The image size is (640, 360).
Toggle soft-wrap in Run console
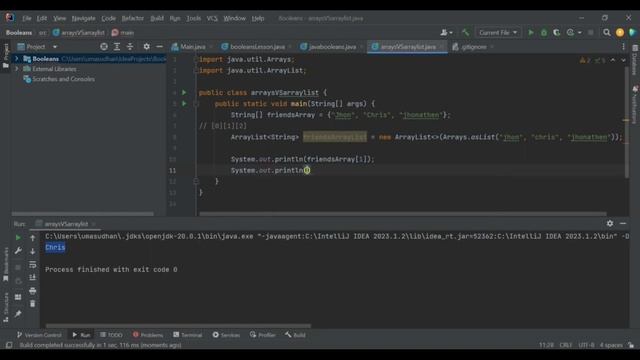[x=33, y=264]
